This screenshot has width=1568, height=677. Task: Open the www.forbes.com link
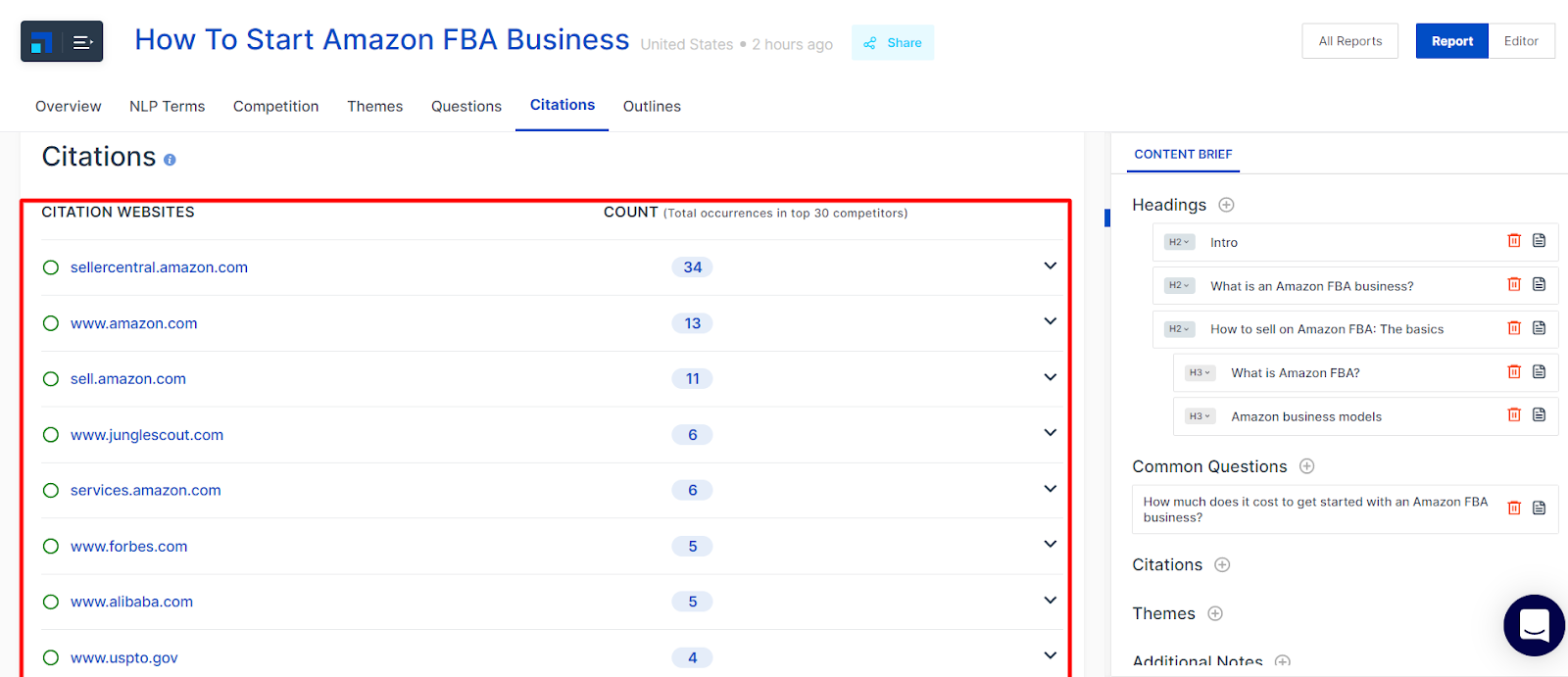128,546
